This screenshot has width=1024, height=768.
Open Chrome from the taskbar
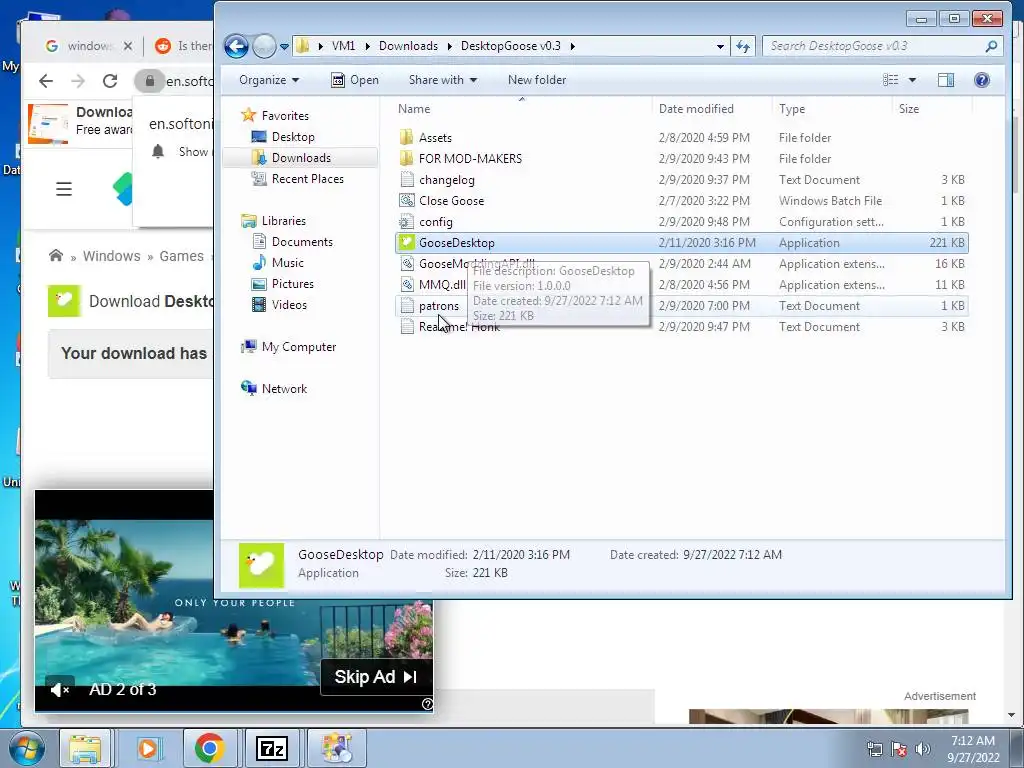(x=209, y=748)
